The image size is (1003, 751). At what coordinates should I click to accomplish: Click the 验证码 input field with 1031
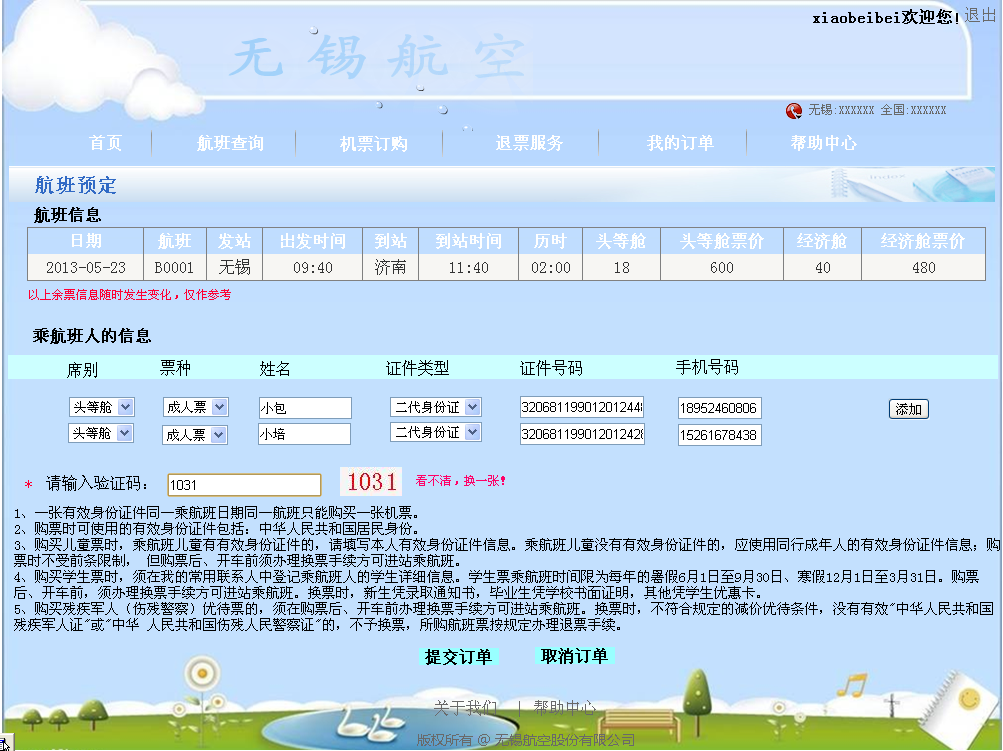(x=244, y=485)
